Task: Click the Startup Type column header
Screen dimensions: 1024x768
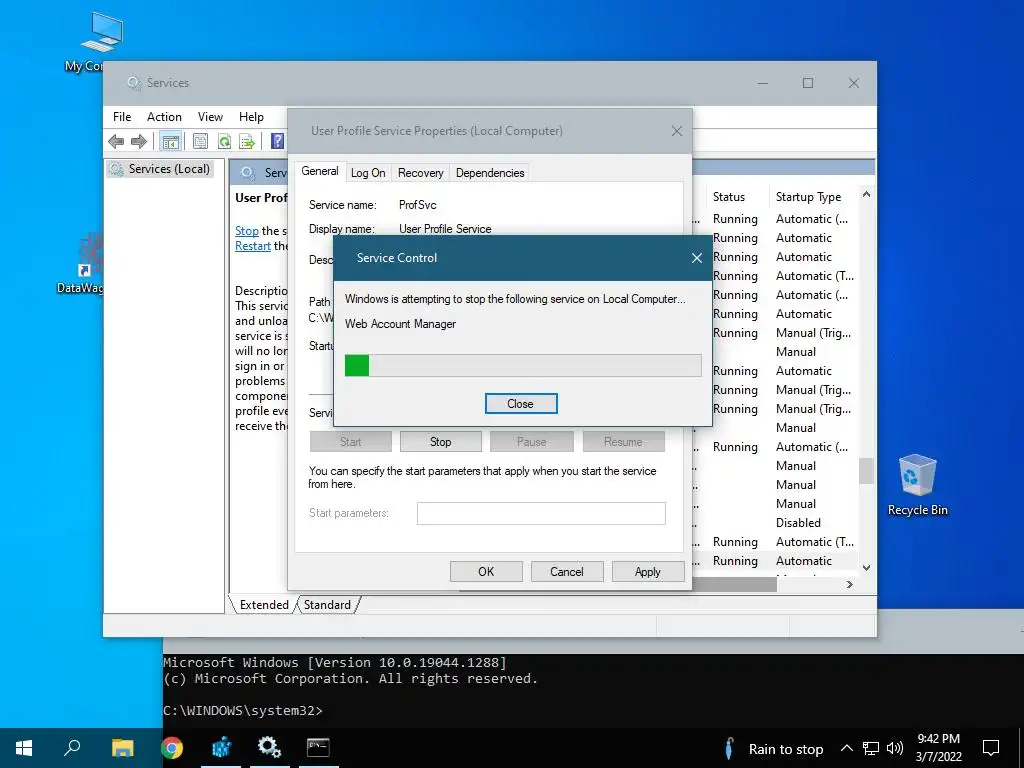Action: [808, 197]
